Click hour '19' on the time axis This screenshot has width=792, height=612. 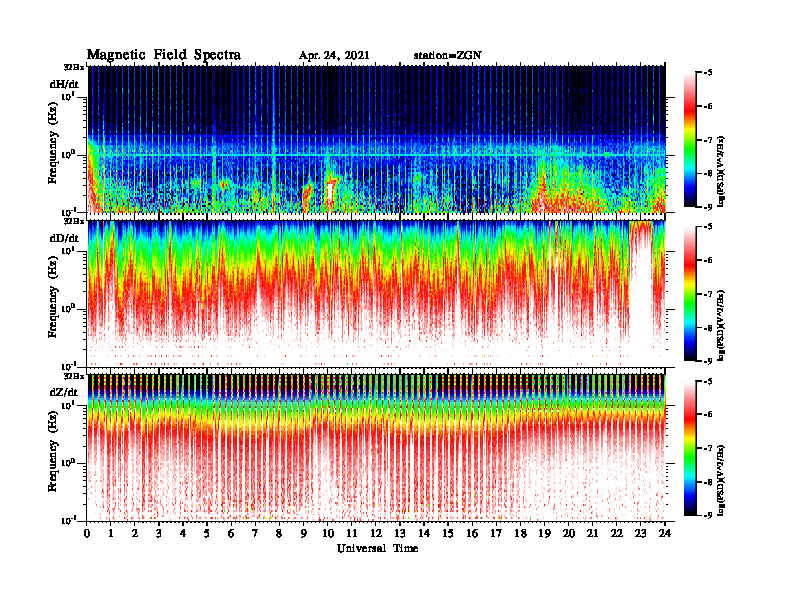[x=544, y=534]
